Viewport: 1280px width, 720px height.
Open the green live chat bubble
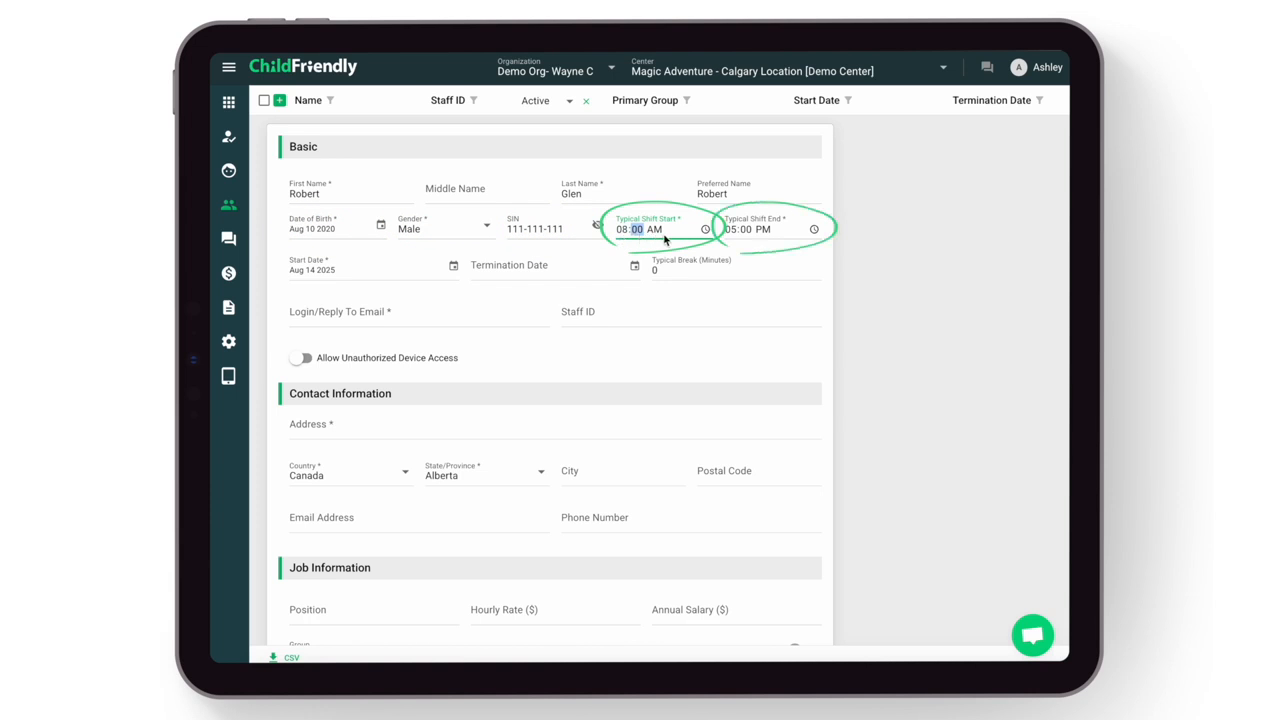click(1032, 635)
